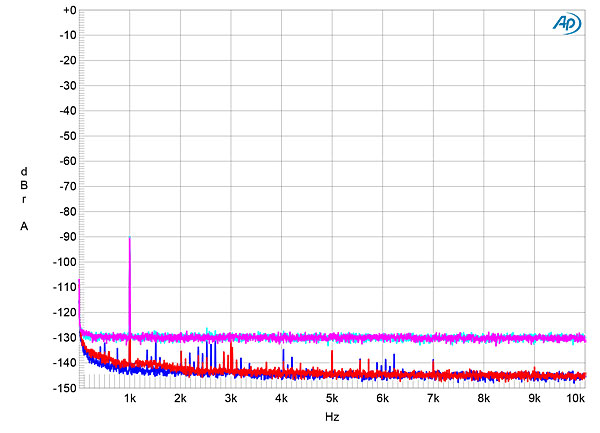600x433 pixels.
Task: Click the 1k label on the frequency axis
Action: pyautogui.click(x=130, y=398)
